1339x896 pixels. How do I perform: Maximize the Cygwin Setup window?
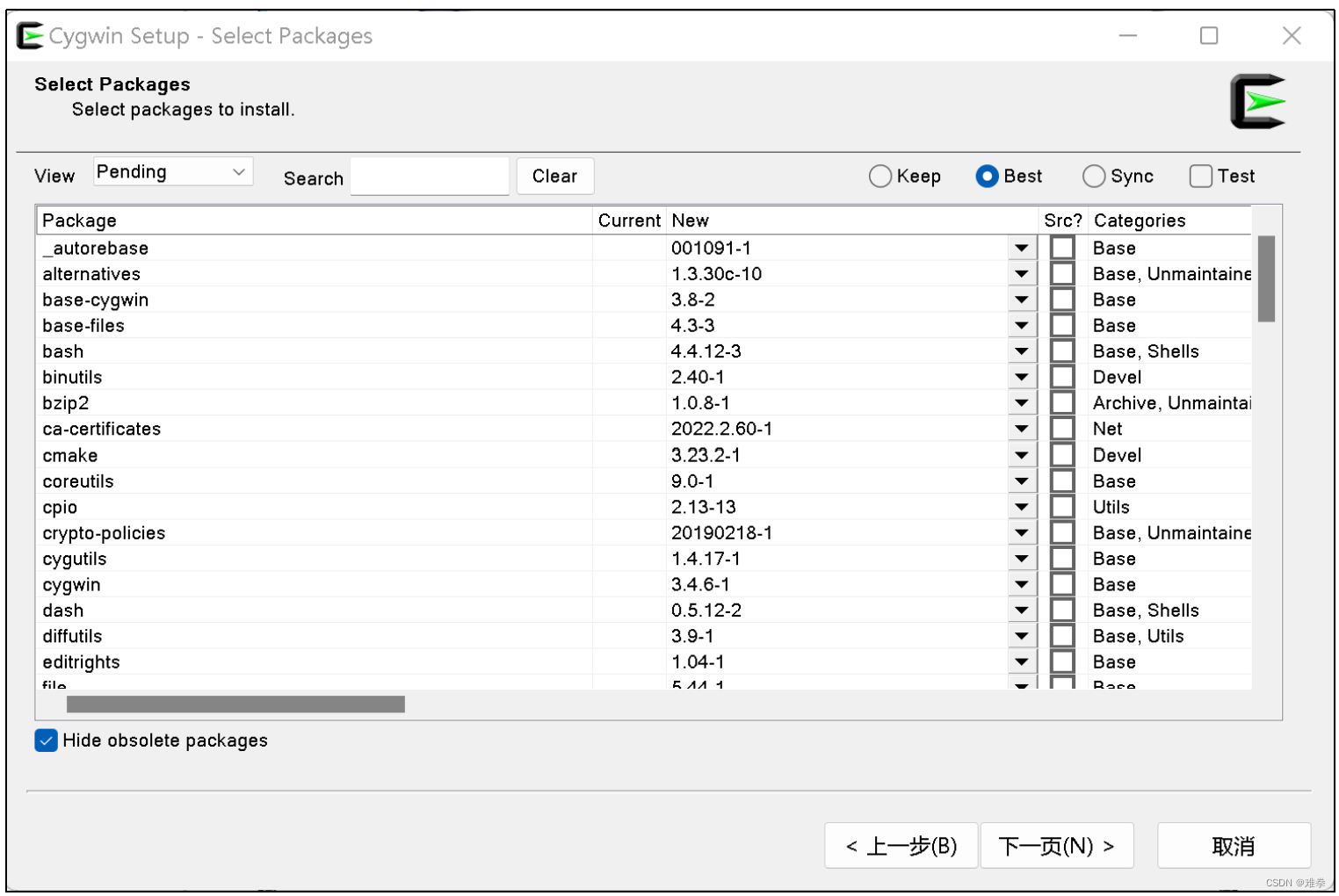click(1209, 36)
